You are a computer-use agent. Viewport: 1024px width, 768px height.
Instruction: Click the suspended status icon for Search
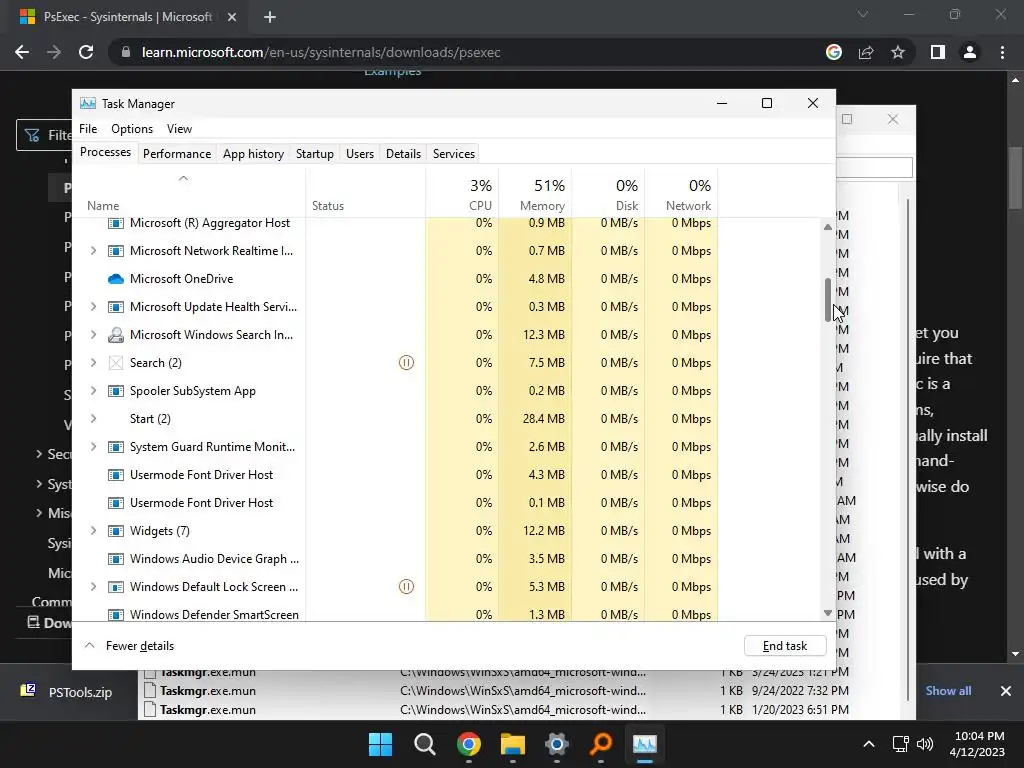point(406,362)
